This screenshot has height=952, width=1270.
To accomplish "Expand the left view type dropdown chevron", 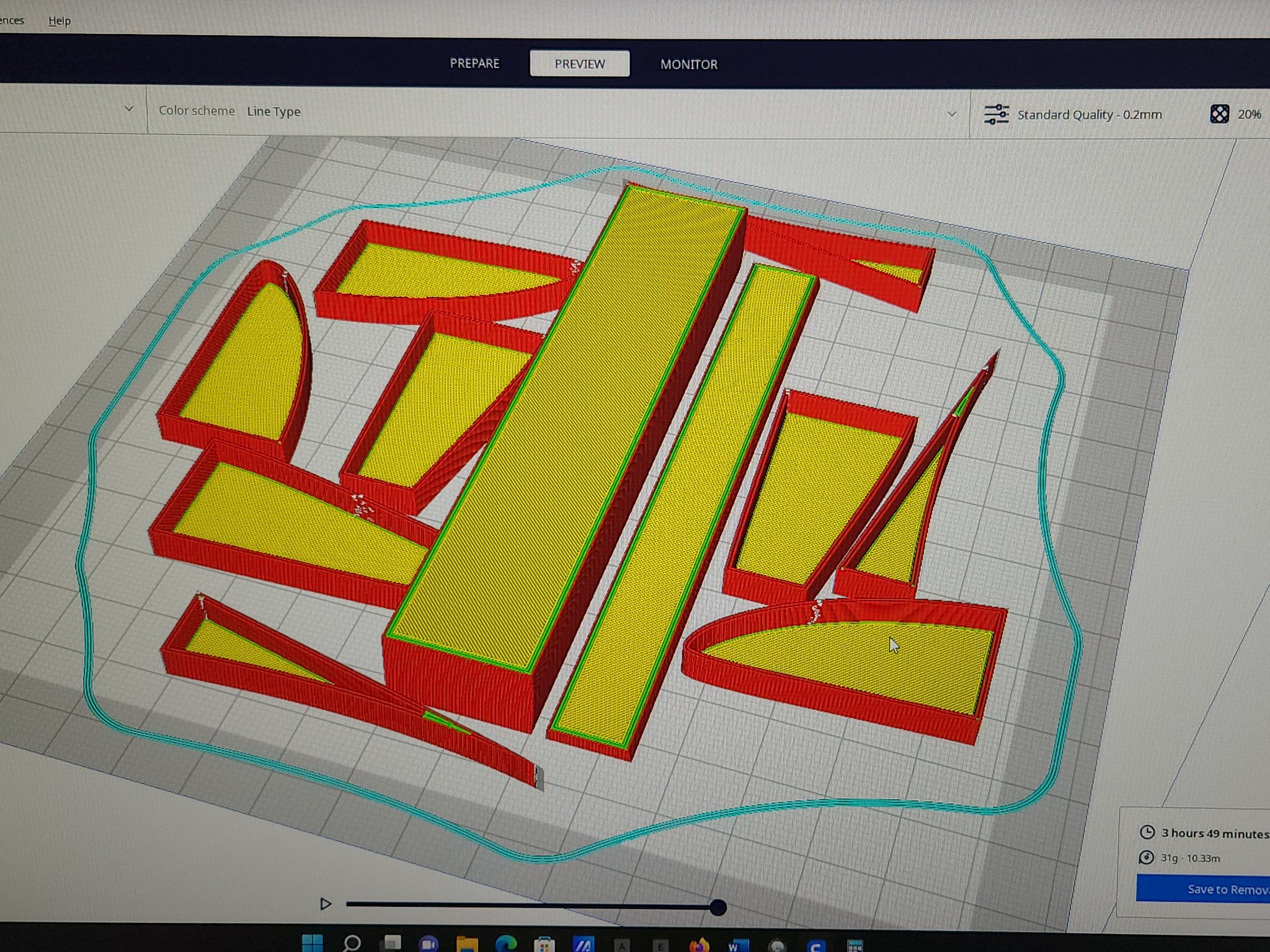I will point(128,109).
